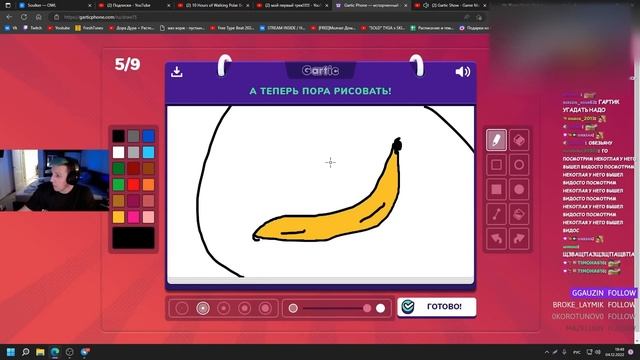Image resolution: width=640 pixels, height=360 pixels.
Task: Open Windows taskbar search
Action: point(25,352)
